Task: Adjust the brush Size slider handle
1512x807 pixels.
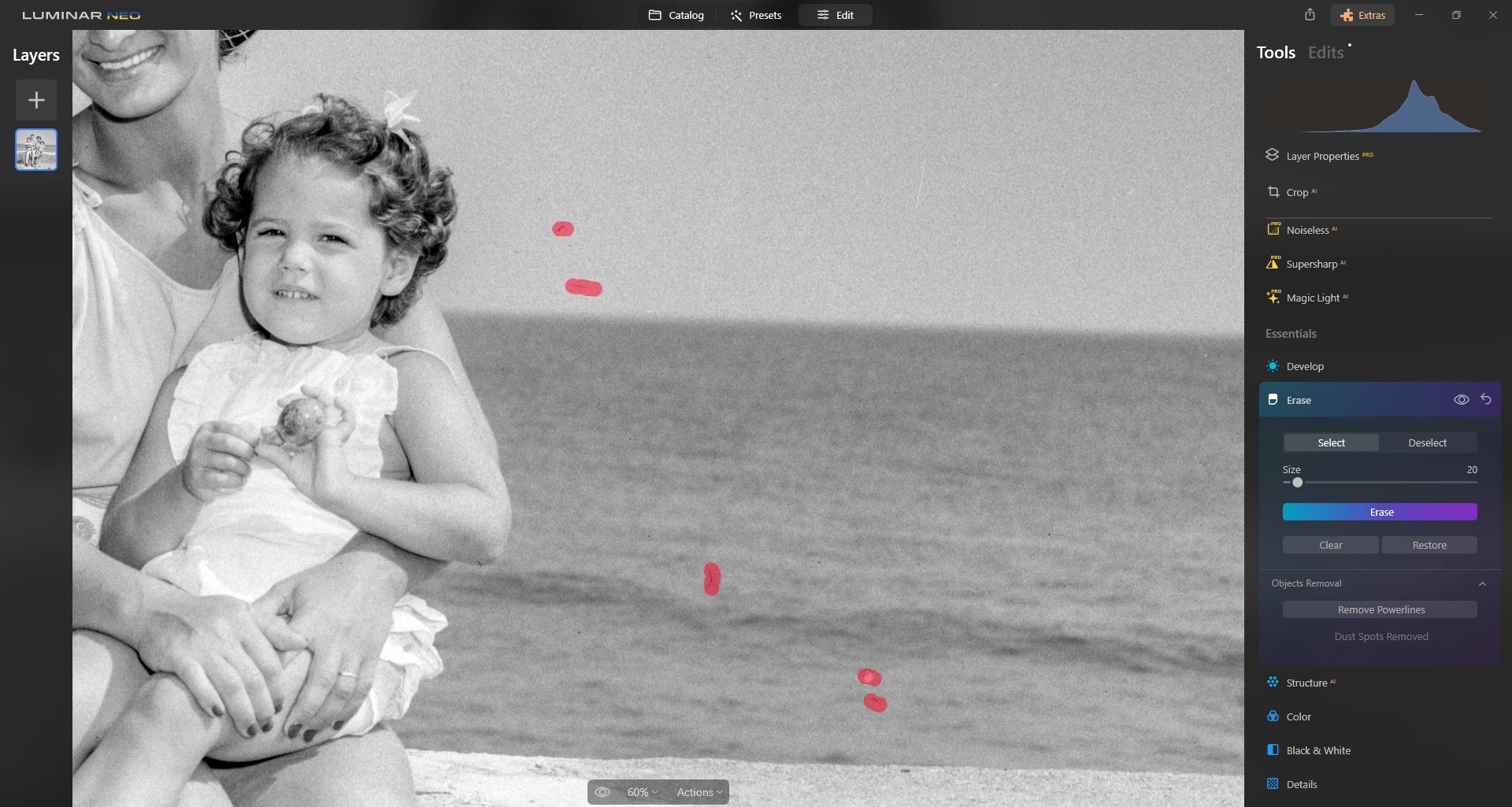Action: click(x=1297, y=483)
